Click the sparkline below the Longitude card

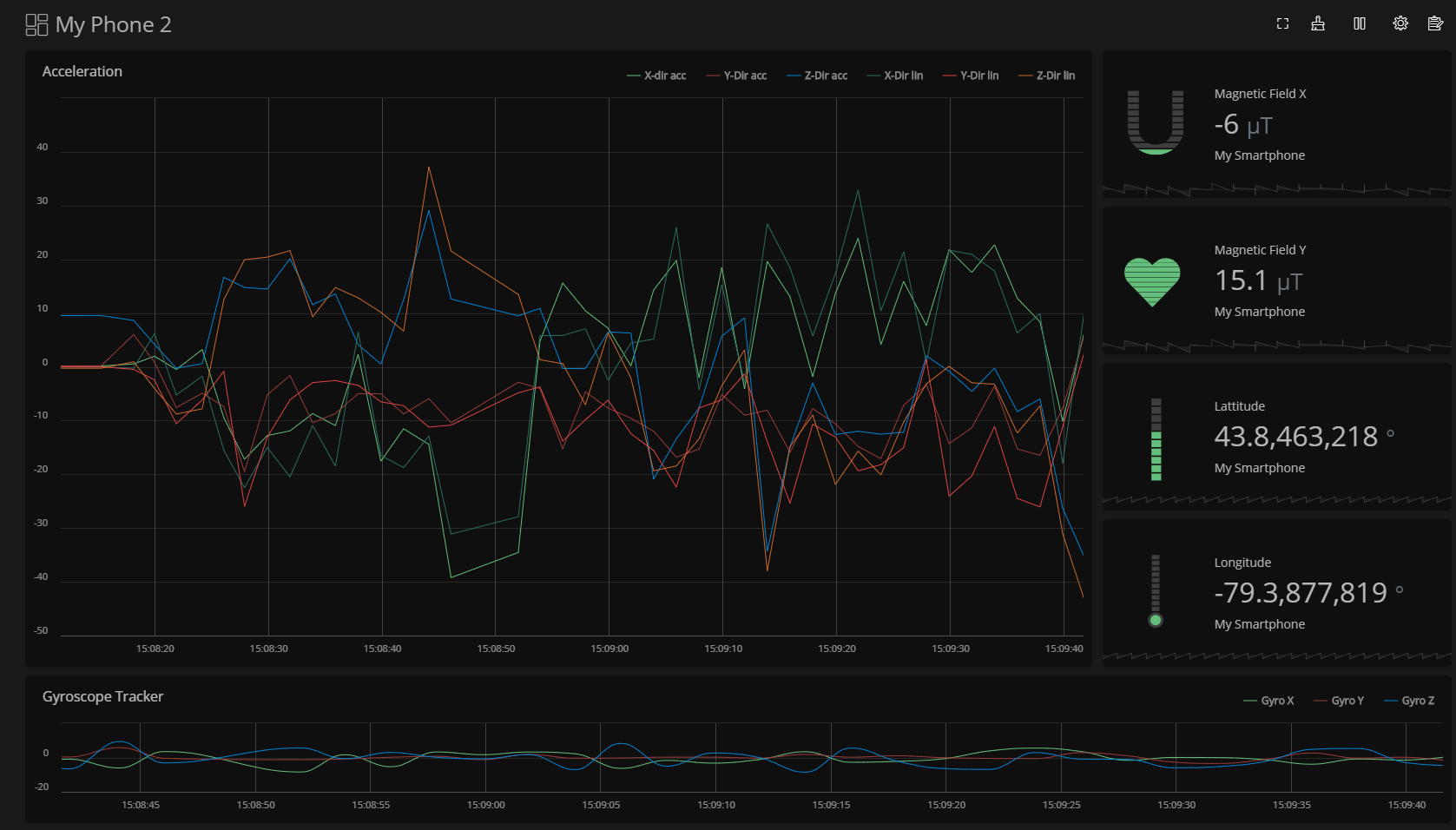1276,656
